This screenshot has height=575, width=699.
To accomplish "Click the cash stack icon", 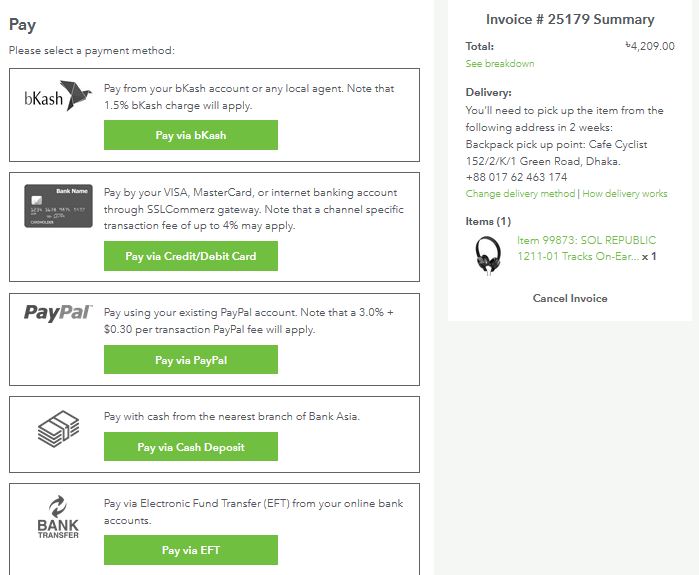I will tap(58, 428).
